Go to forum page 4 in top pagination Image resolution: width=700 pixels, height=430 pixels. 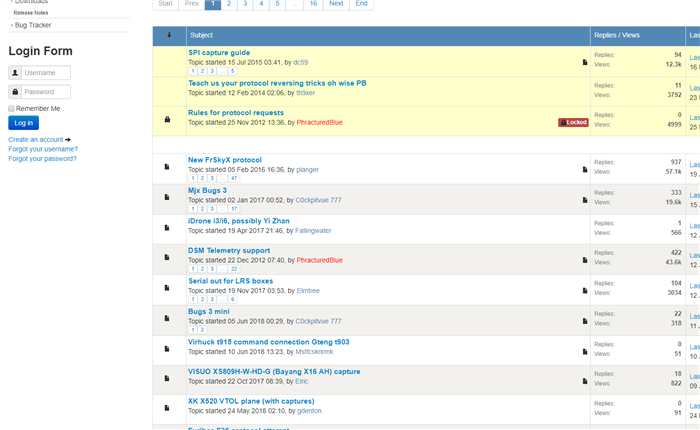pos(261,4)
